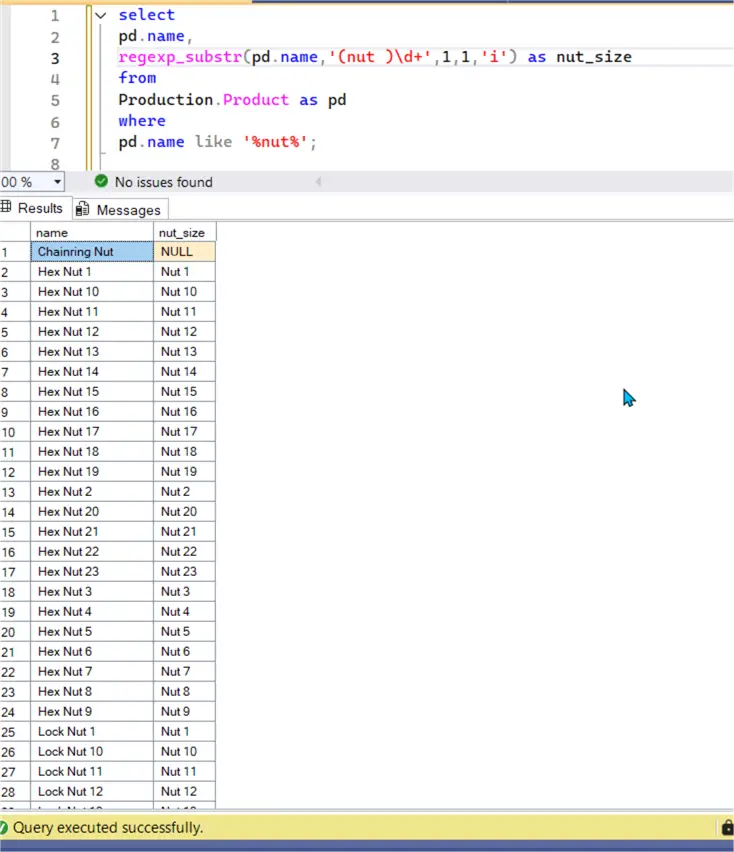Select the Nut 23 nut_size cell

(184, 572)
